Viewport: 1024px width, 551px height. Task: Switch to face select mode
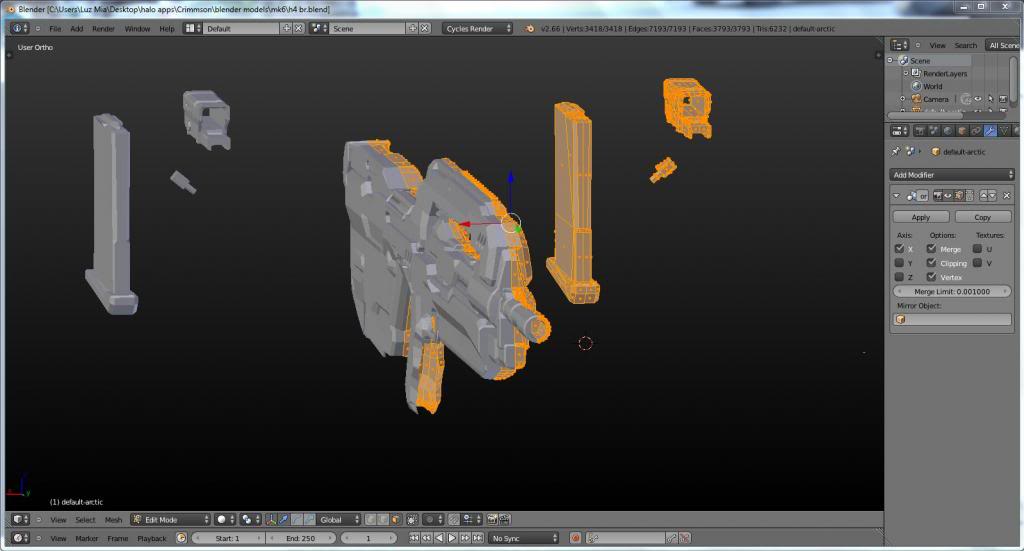[x=396, y=520]
